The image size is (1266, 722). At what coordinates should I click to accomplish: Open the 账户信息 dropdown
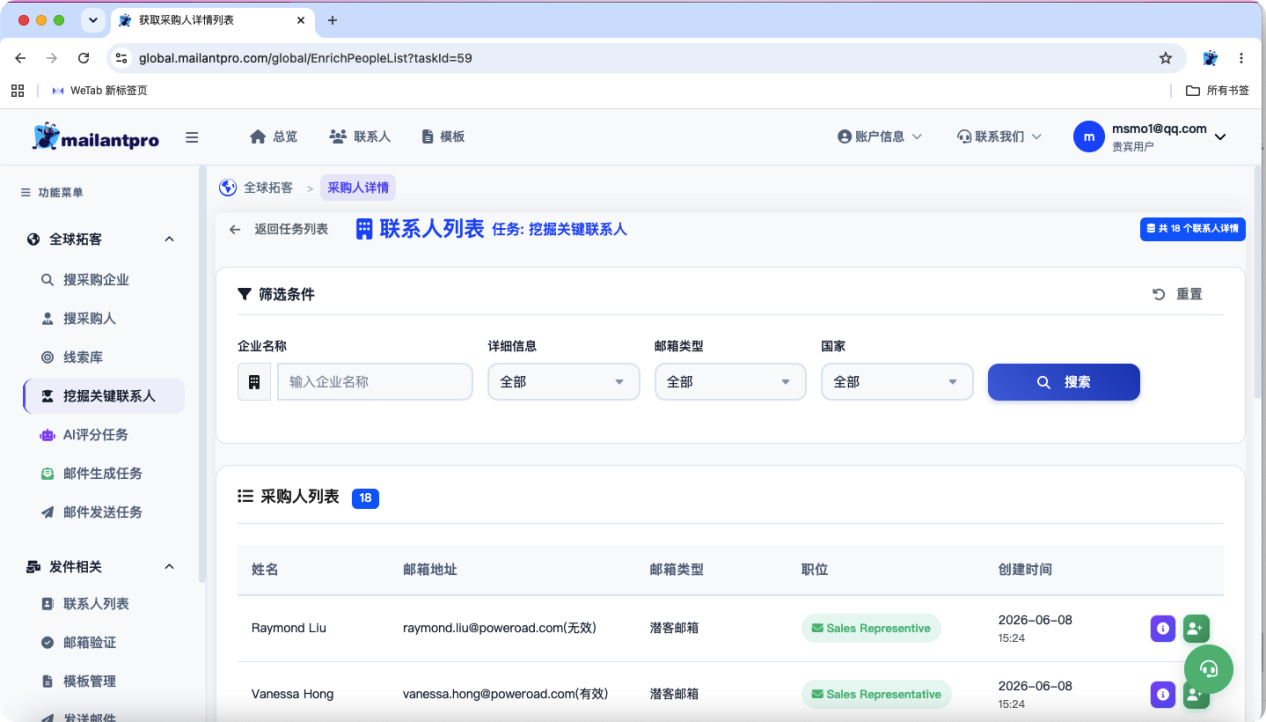pos(880,137)
